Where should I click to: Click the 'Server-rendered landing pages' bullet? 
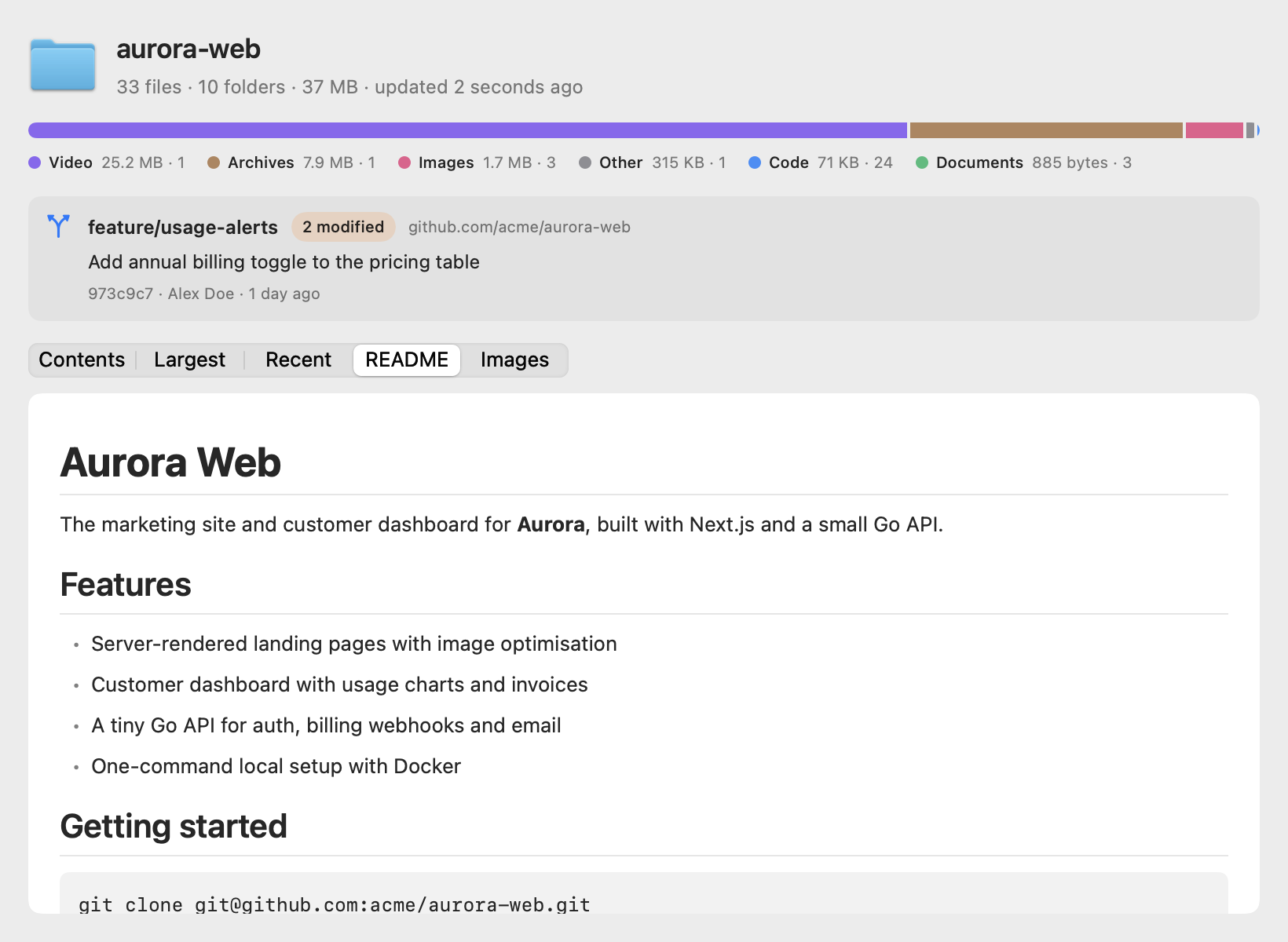(x=354, y=644)
